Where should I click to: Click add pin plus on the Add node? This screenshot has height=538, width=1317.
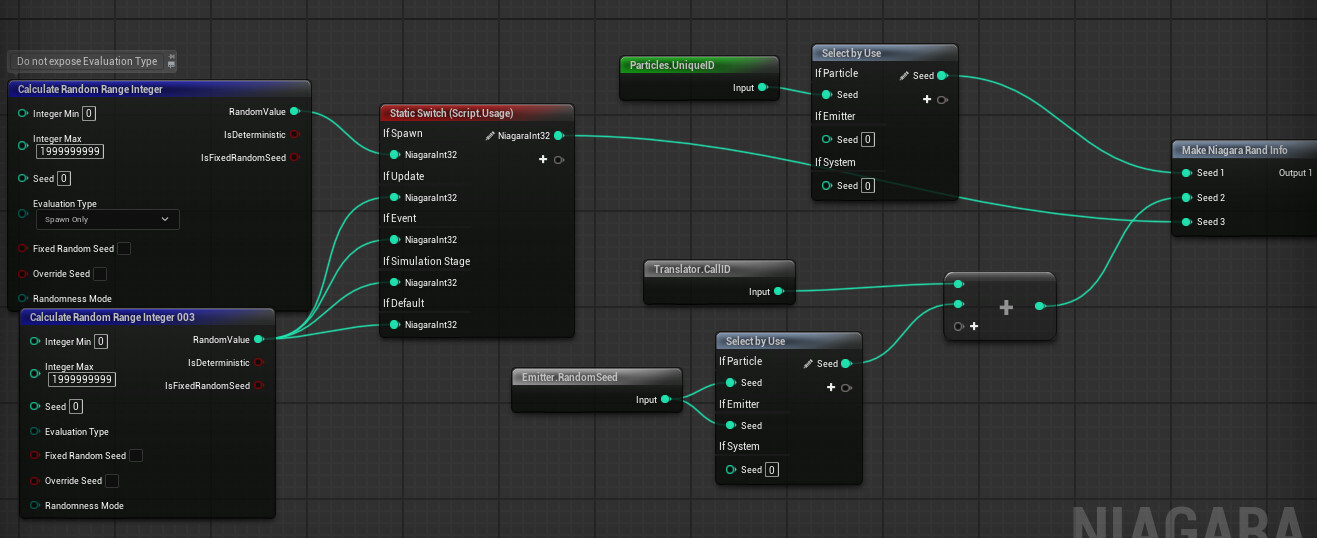974,326
